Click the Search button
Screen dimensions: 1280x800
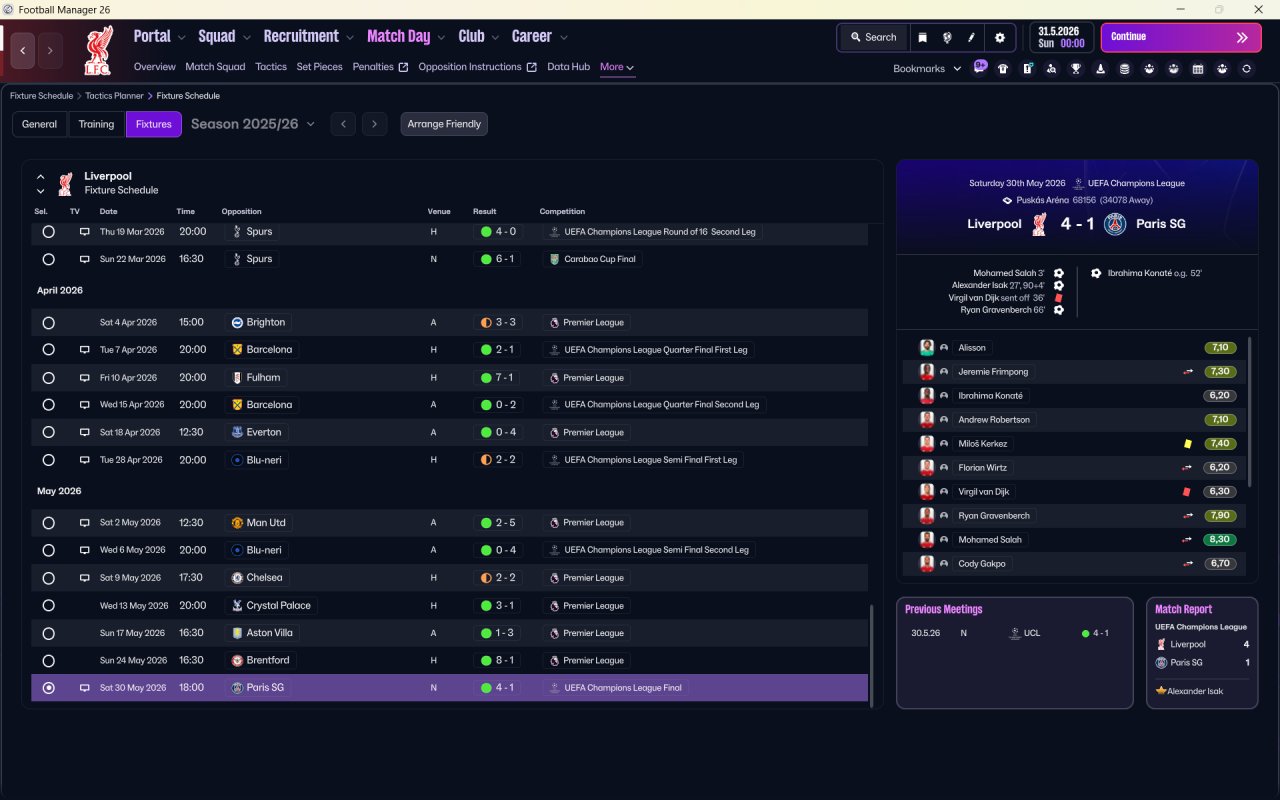(x=873, y=37)
